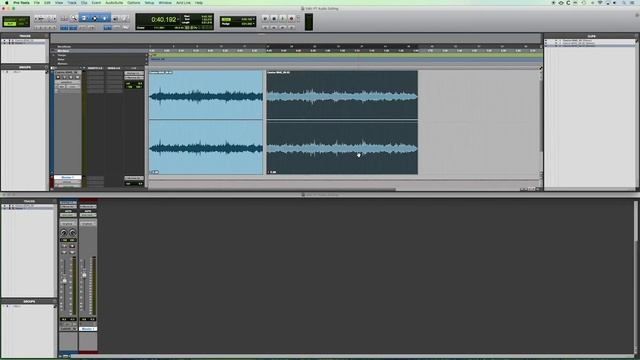
Task: Add a meter change with the Meter ruler plus
Action: click(146, 60)
